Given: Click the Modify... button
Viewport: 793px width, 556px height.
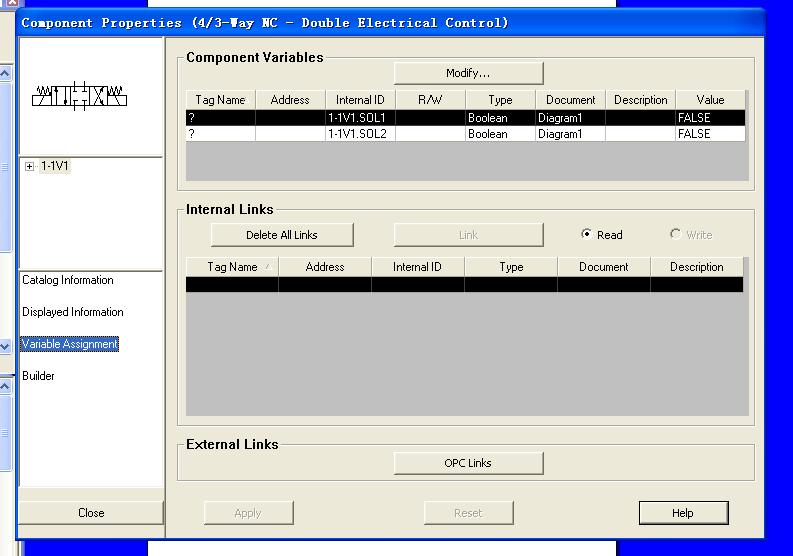Looking at the screenshot, I should point(468,73).
